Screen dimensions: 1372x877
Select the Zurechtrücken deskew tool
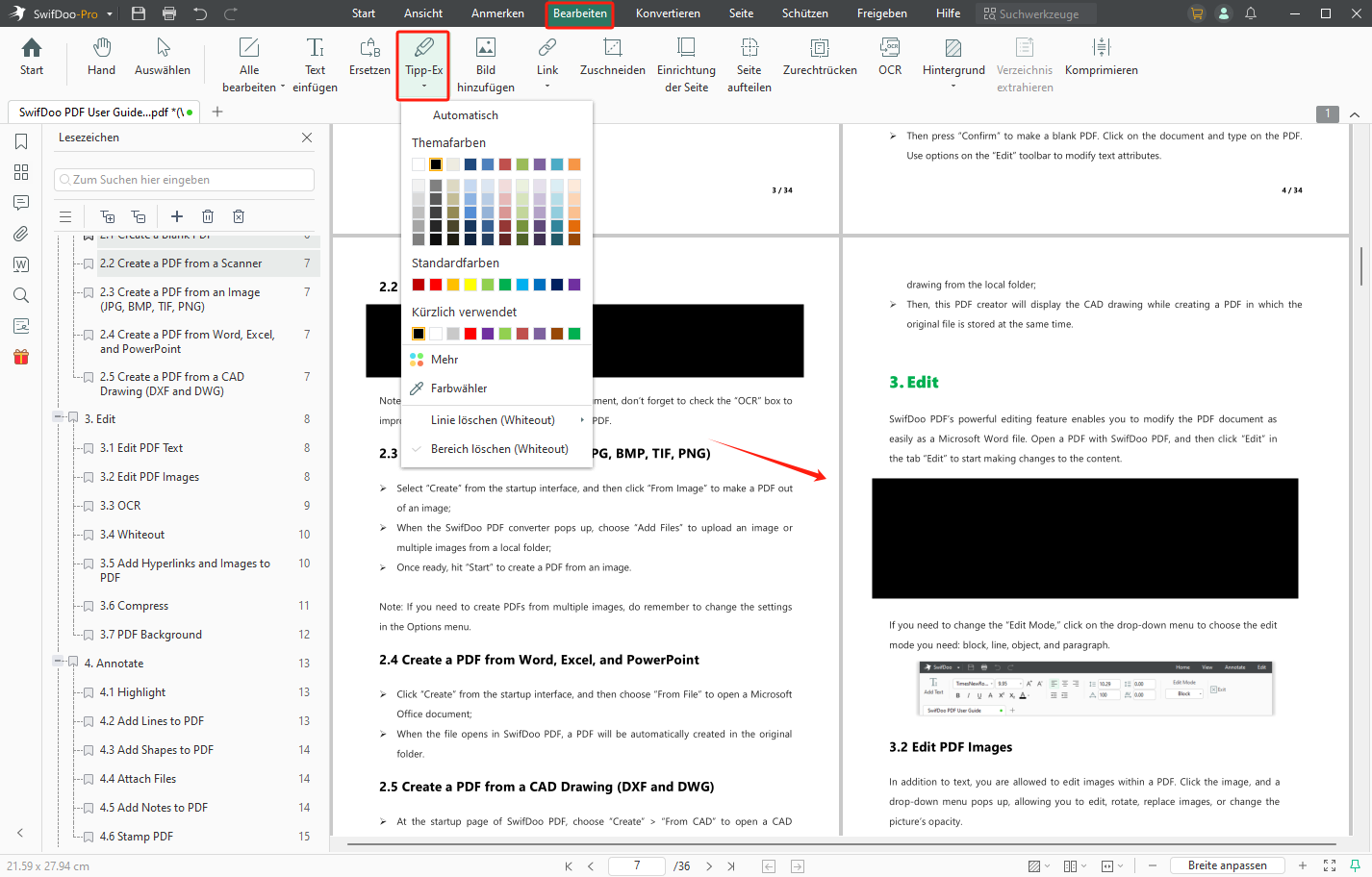coord(820,58)
